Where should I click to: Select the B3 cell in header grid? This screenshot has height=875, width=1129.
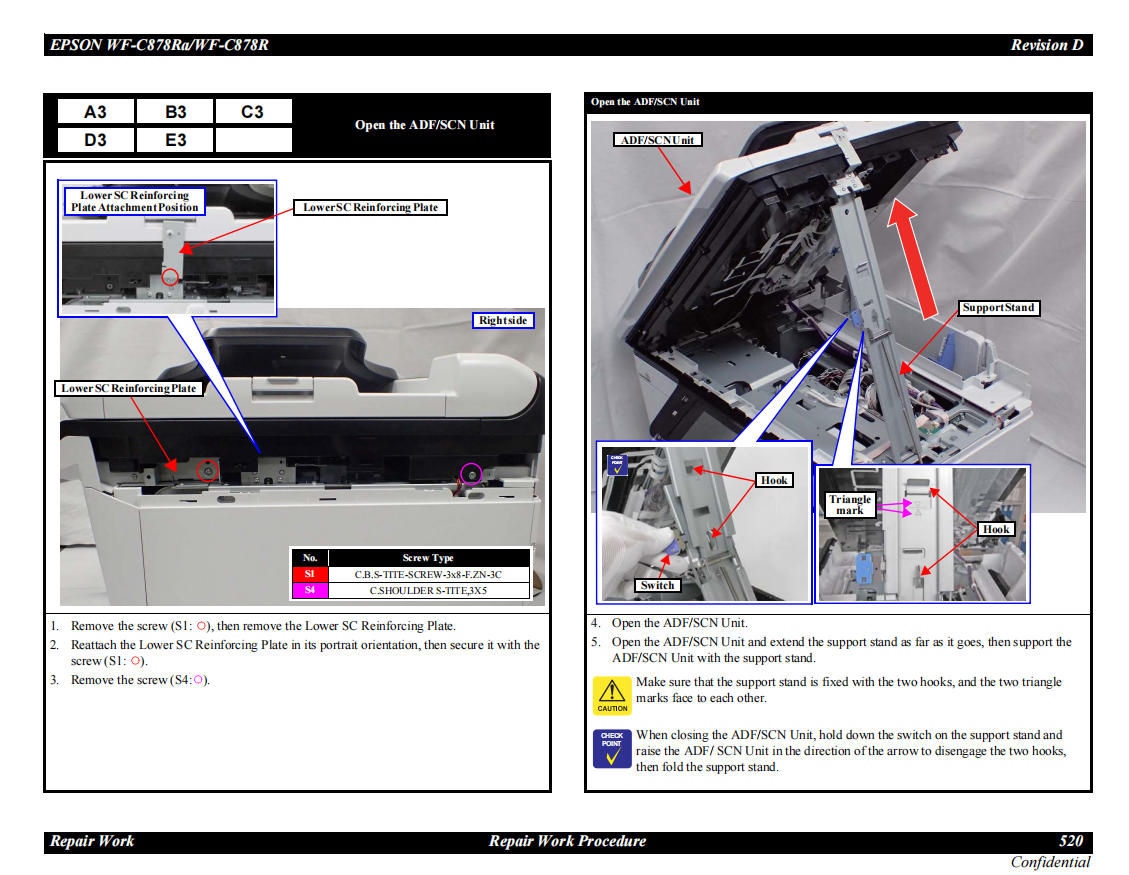[175, 112]
